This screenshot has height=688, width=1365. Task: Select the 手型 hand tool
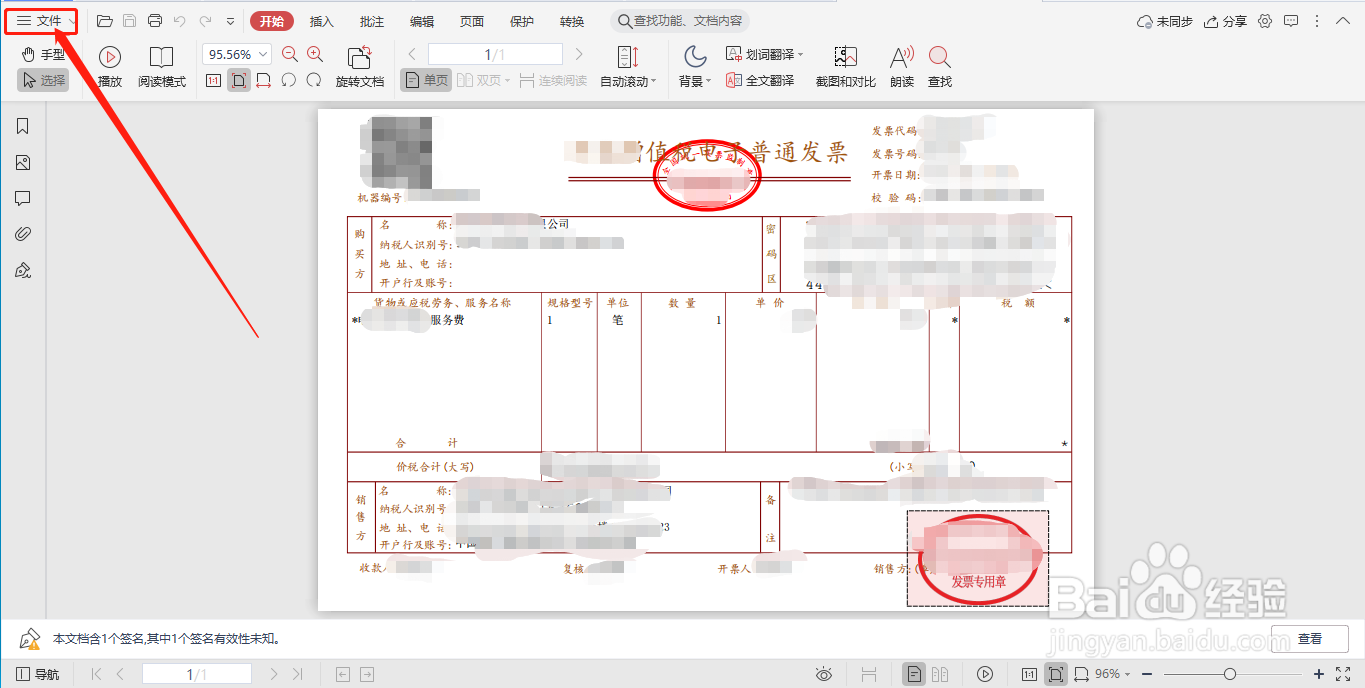(43, 55)
